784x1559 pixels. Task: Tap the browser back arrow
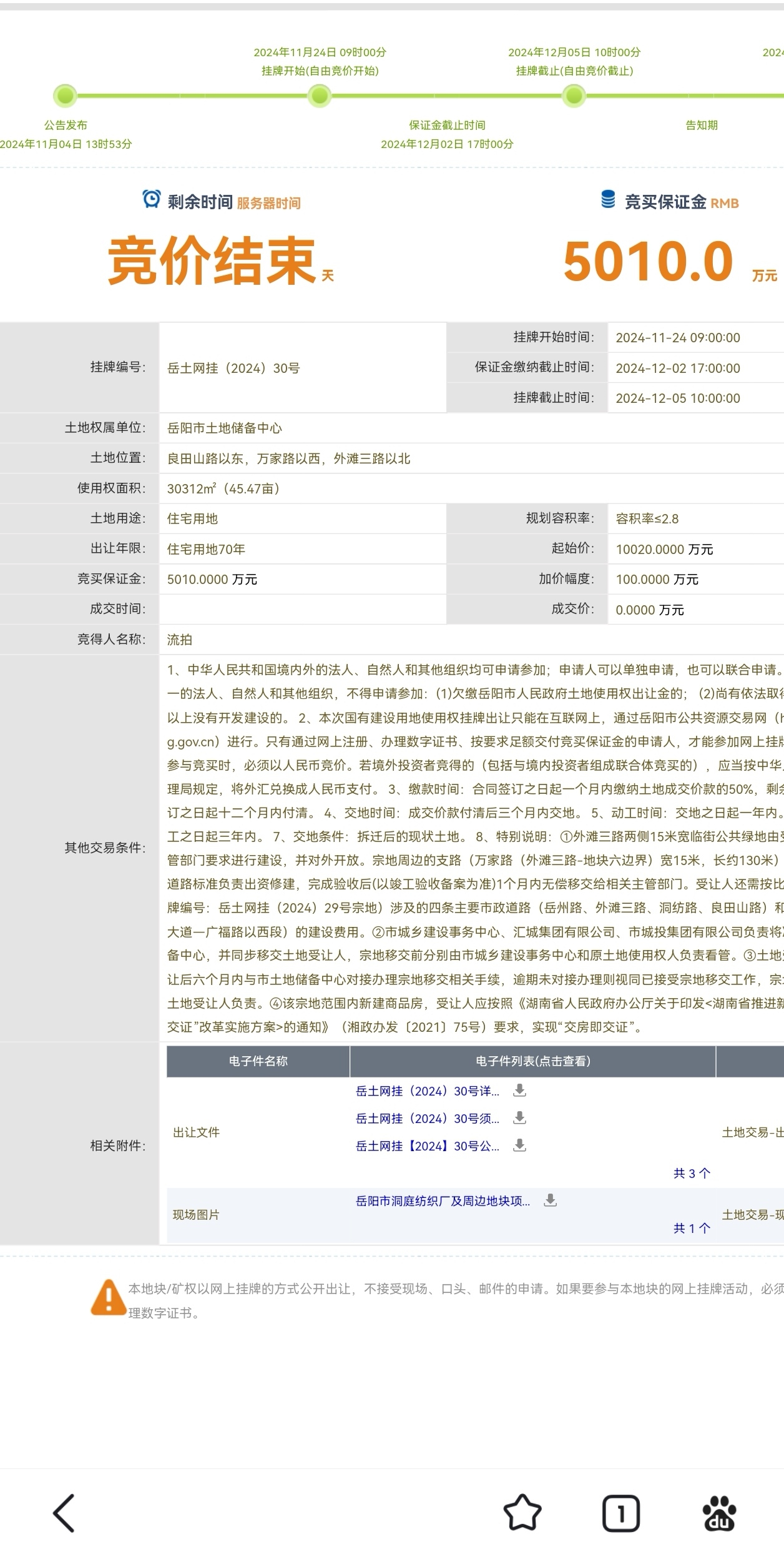coord(64,1513)
